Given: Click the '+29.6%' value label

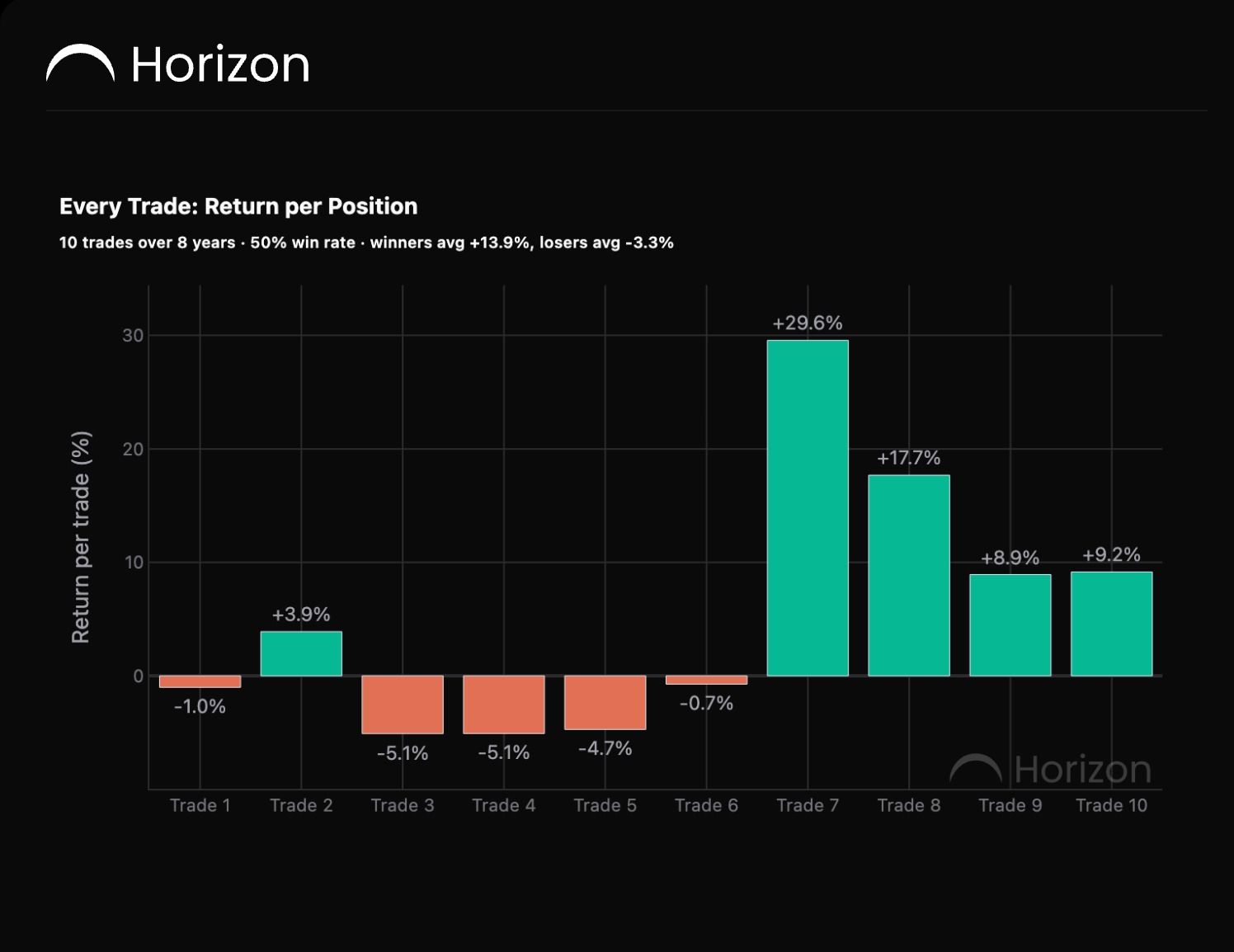Looking at the screenshot, I should (x=808, y=323).
